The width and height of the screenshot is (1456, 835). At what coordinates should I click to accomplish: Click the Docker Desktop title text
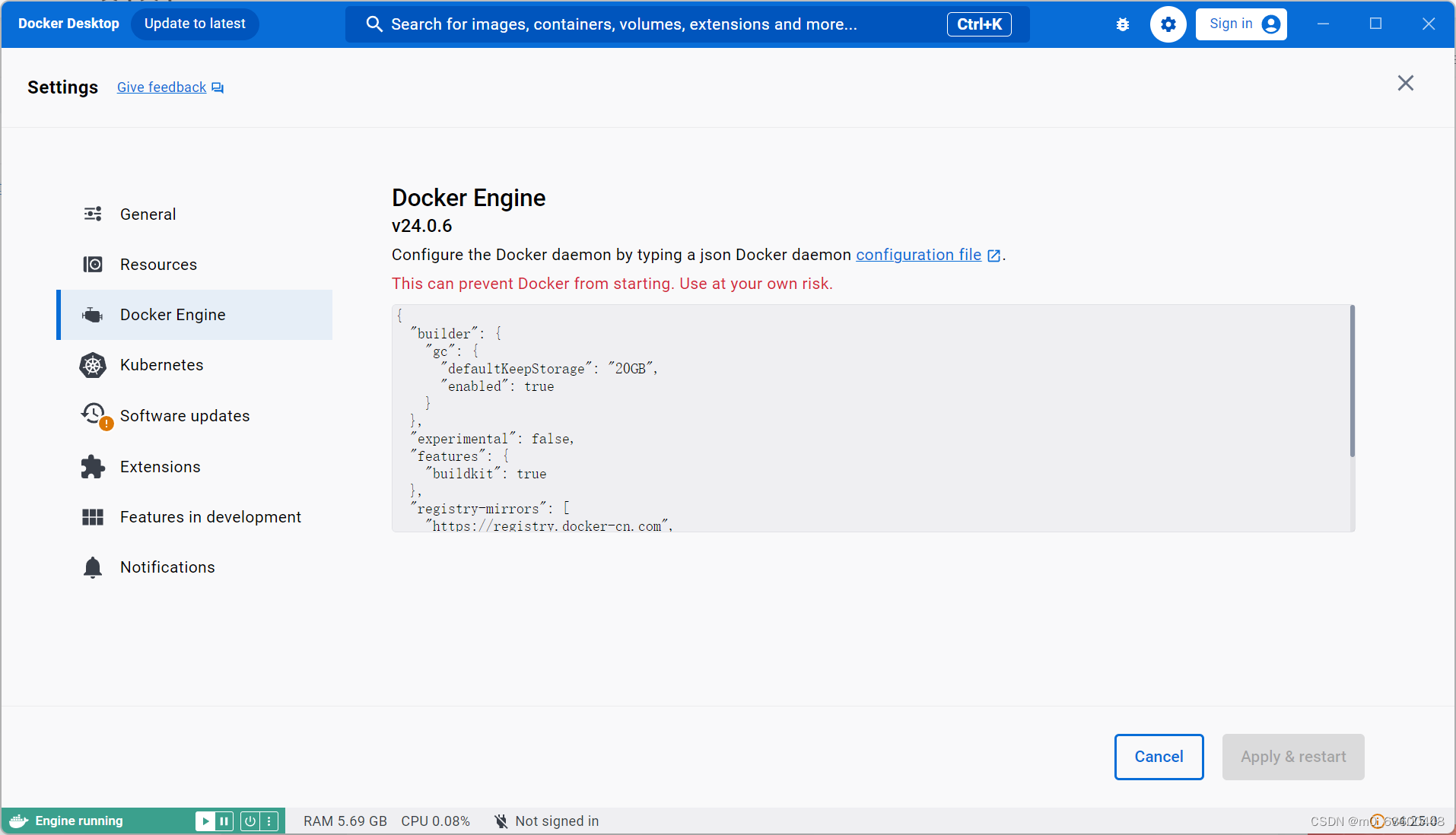point(68,24)
